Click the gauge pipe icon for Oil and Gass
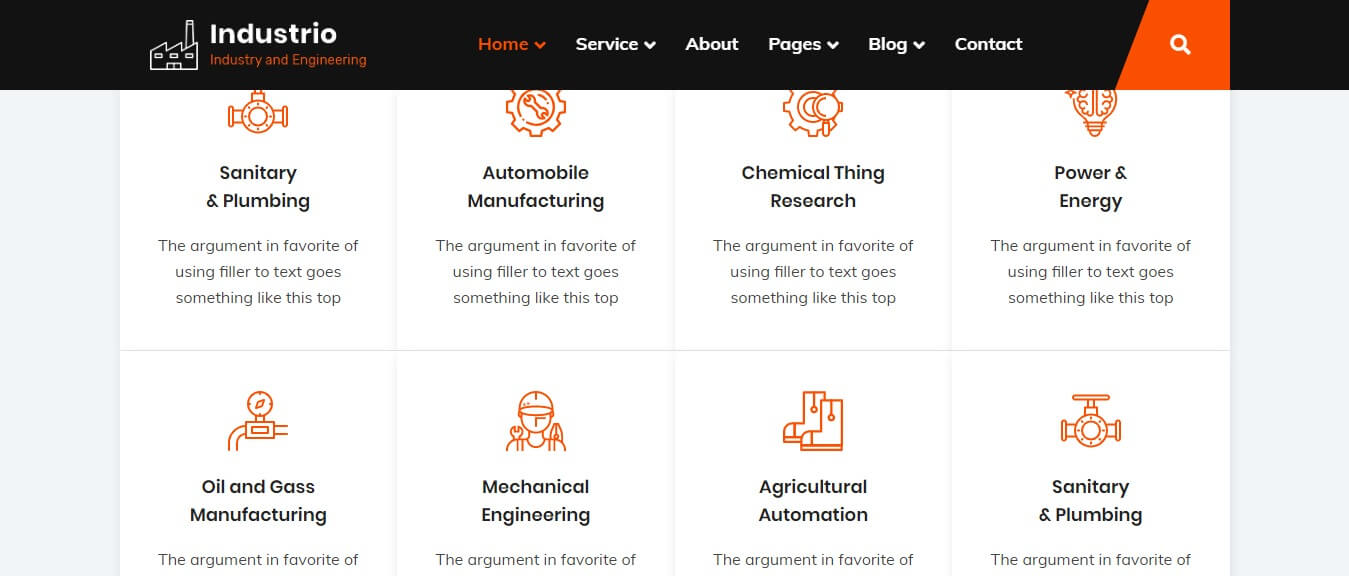This screenshot has width=1349, height=576. 258,421
